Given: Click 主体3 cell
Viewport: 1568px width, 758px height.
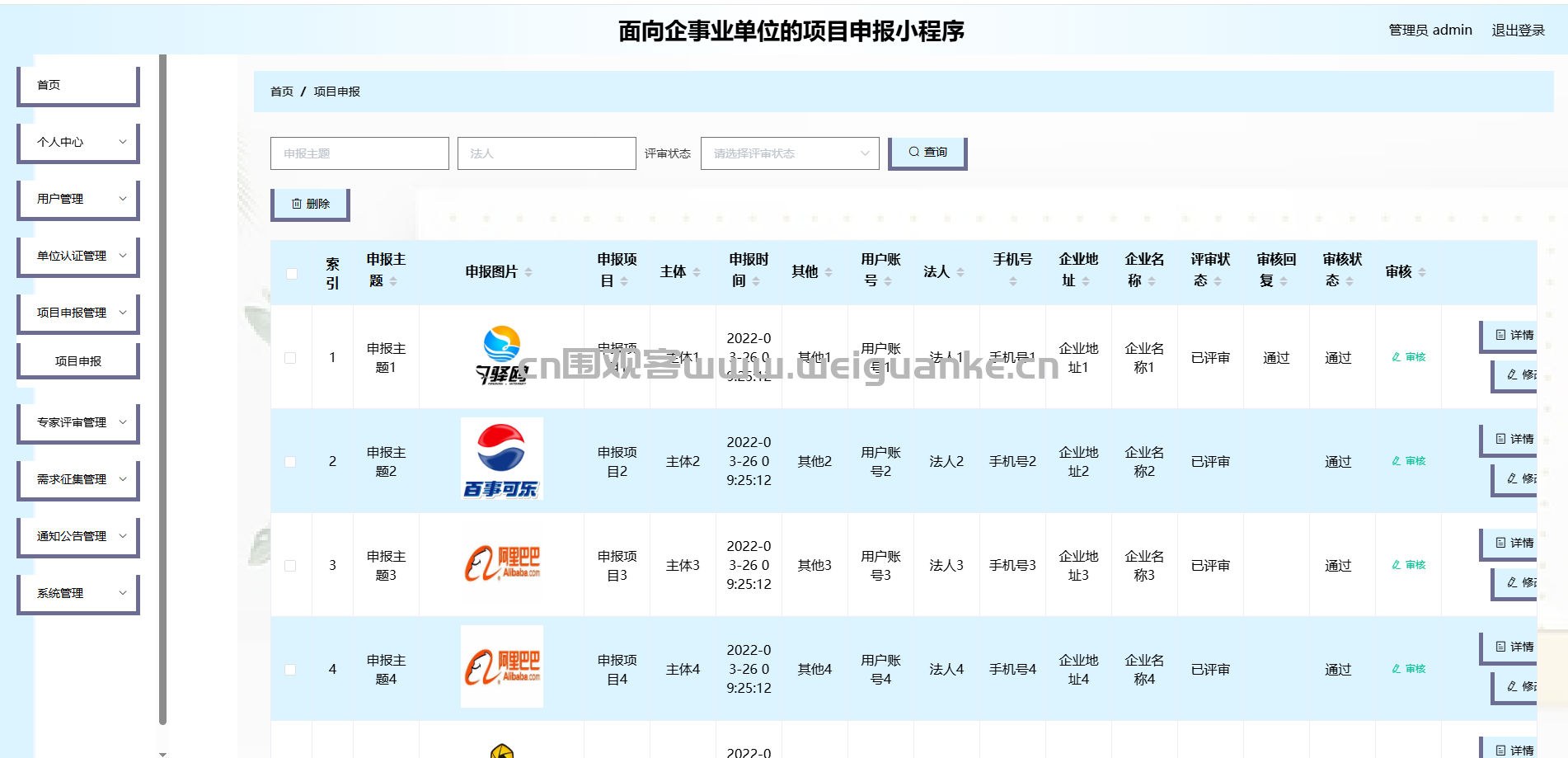Looking at the screenshot, I should click(683, 565).
